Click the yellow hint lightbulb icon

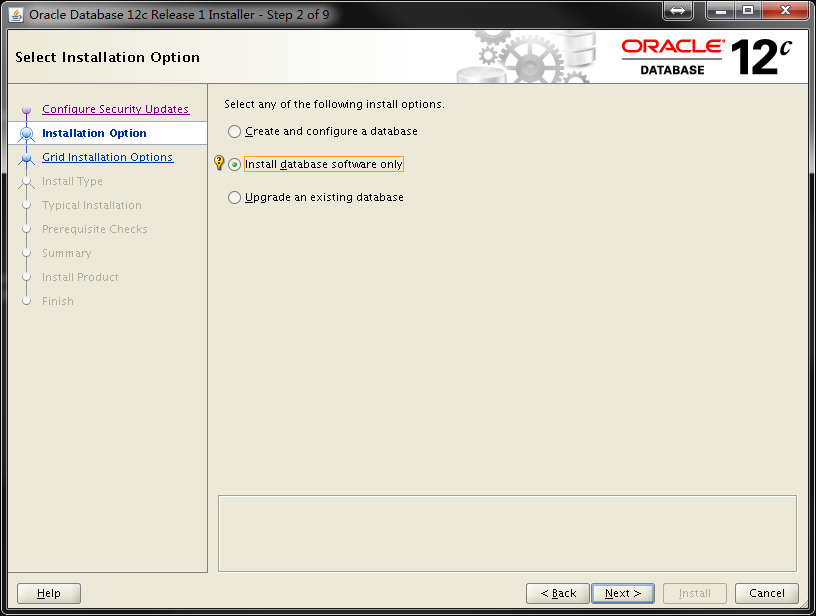(219, 163)
